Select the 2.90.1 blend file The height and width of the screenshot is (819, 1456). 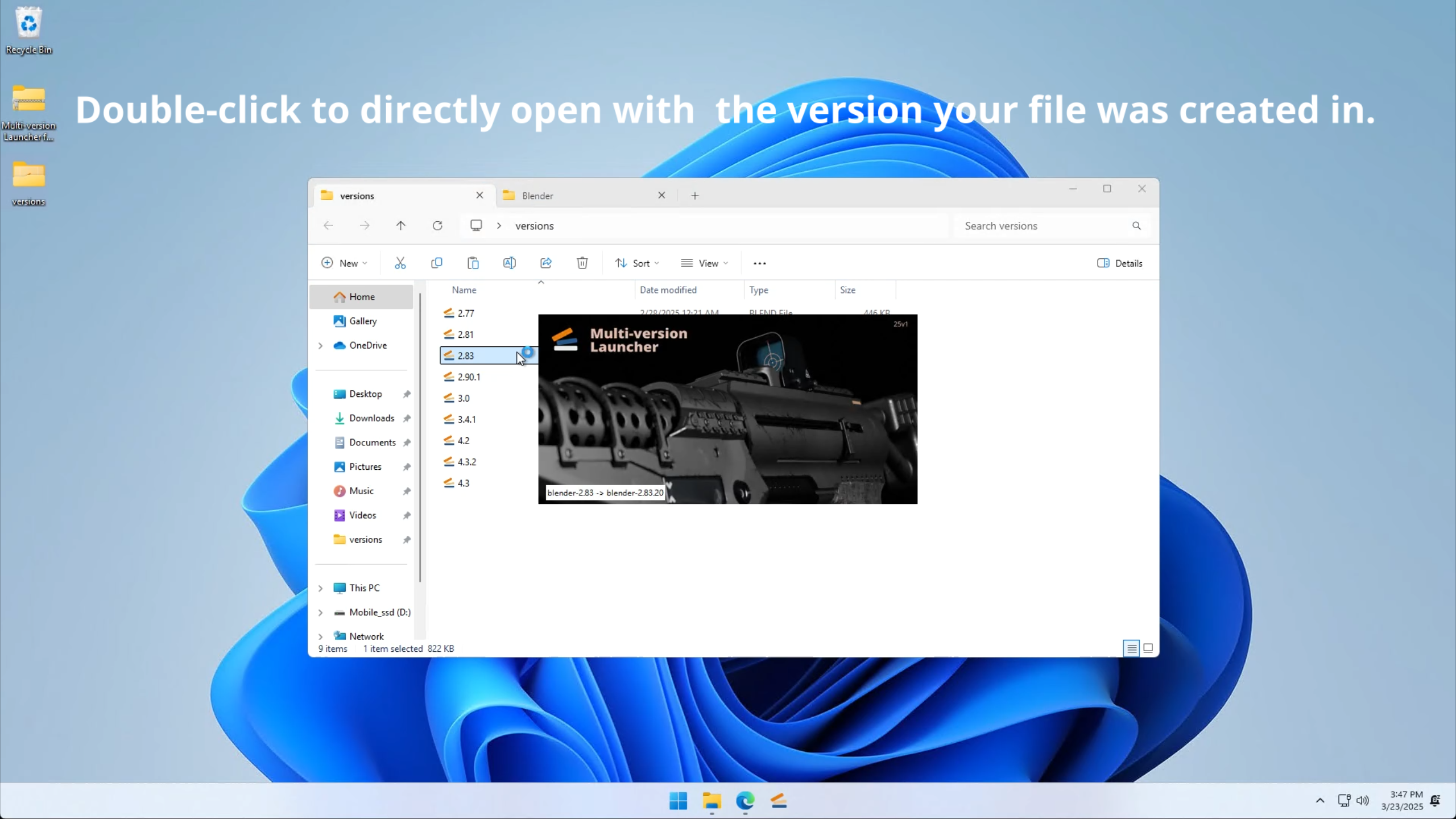[x=469, y=377]
